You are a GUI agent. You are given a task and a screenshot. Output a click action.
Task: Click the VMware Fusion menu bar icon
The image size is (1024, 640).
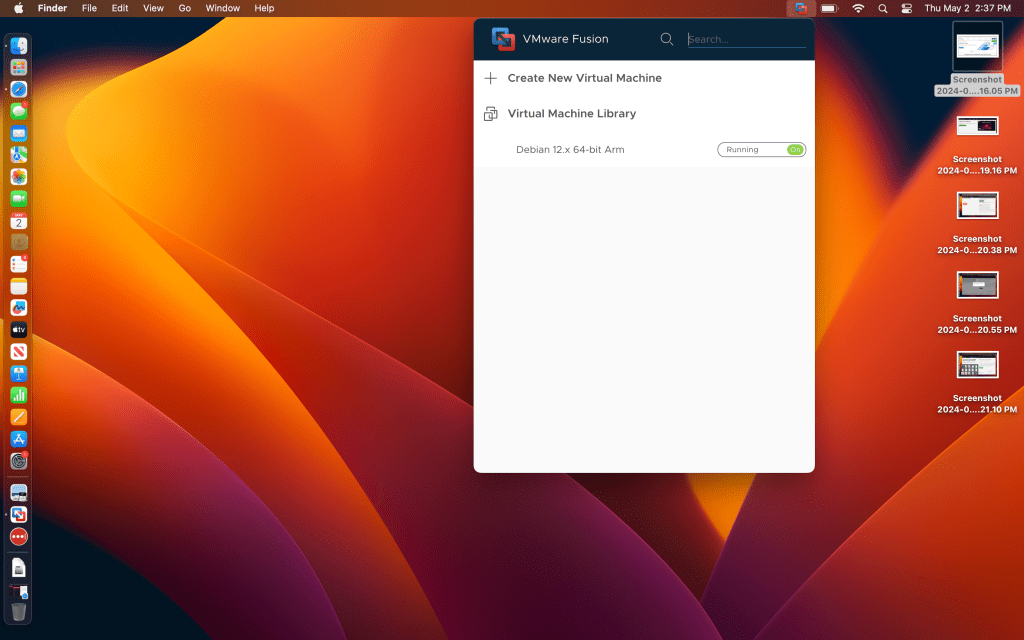pyautogui.click(x=800, y=8)
